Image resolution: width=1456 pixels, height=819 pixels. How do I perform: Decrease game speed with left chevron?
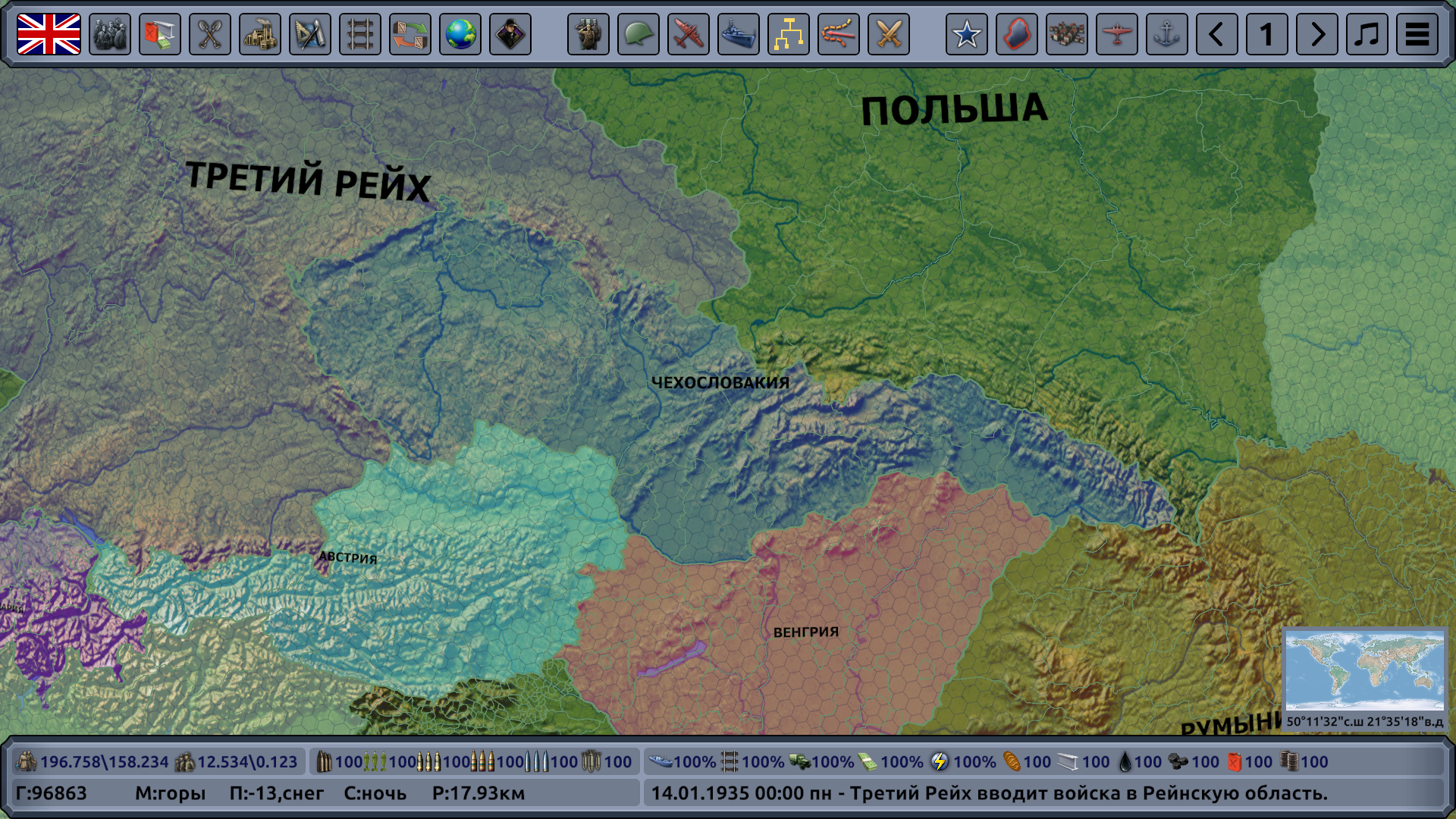pyautogui.click(x=1216, y=34)
